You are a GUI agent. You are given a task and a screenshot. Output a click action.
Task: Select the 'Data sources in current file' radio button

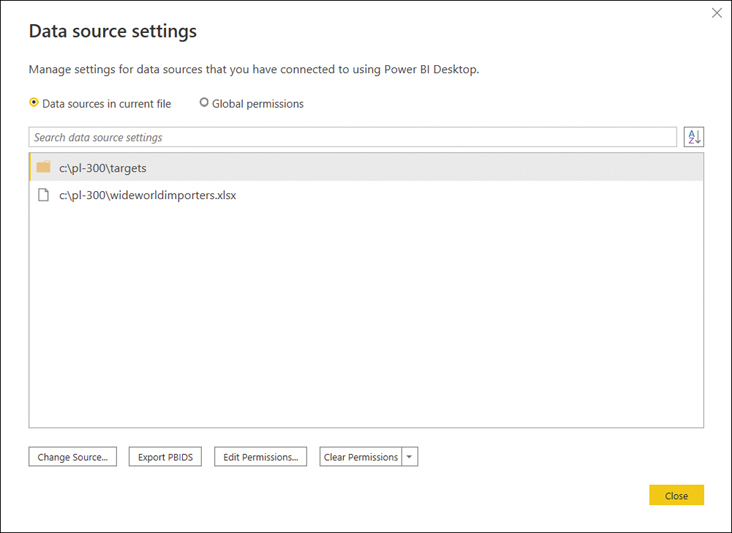[x=34, y=103]
